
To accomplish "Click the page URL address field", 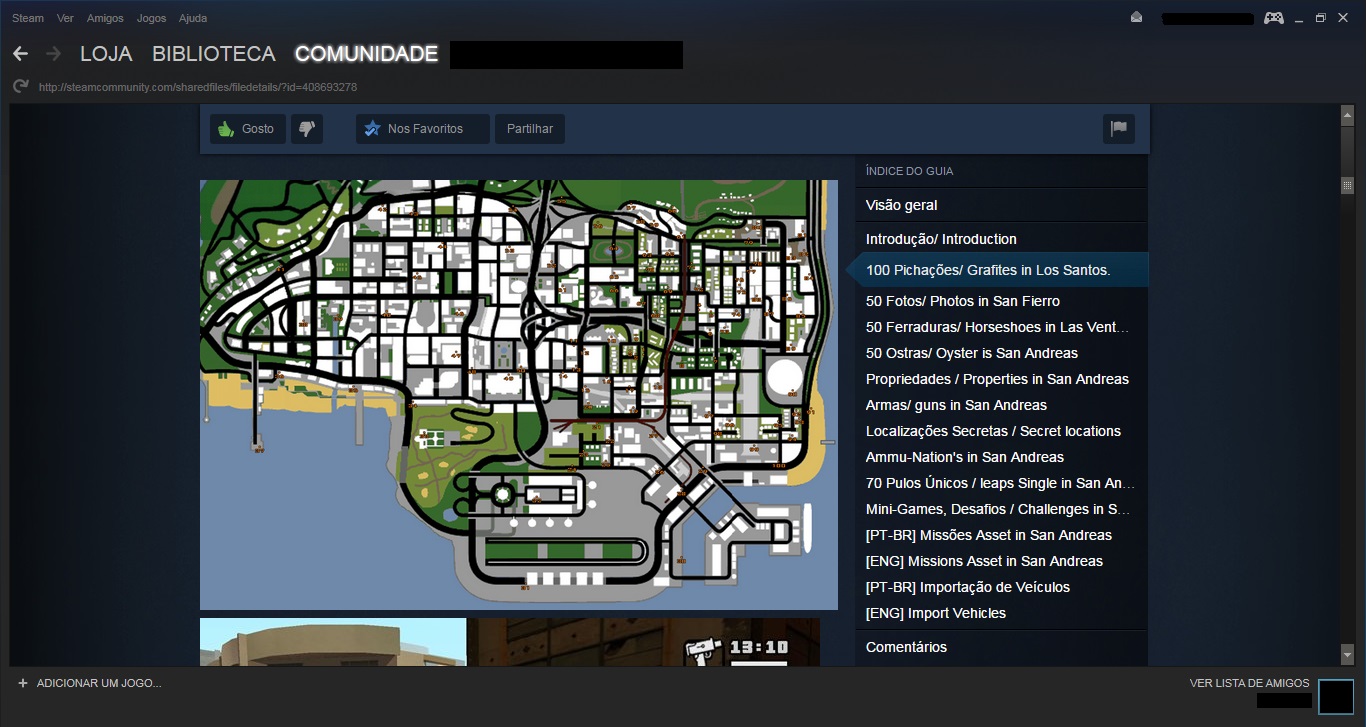I will [198, 87].
